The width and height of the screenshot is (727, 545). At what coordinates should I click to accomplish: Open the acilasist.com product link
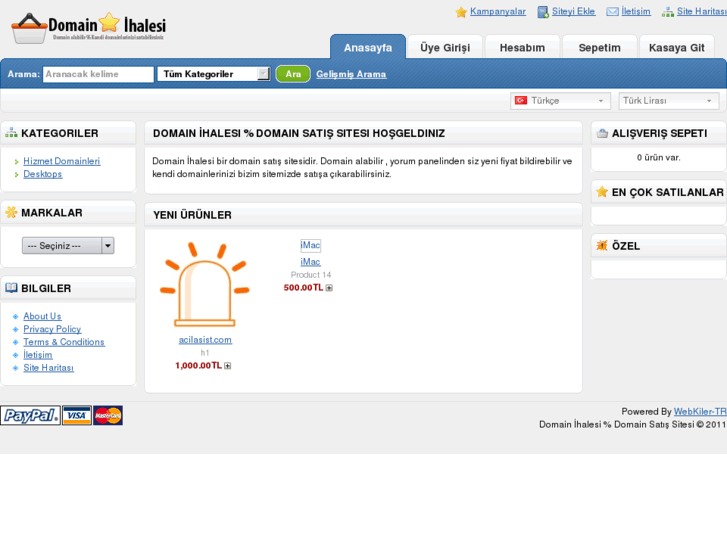tap(205, 340)
